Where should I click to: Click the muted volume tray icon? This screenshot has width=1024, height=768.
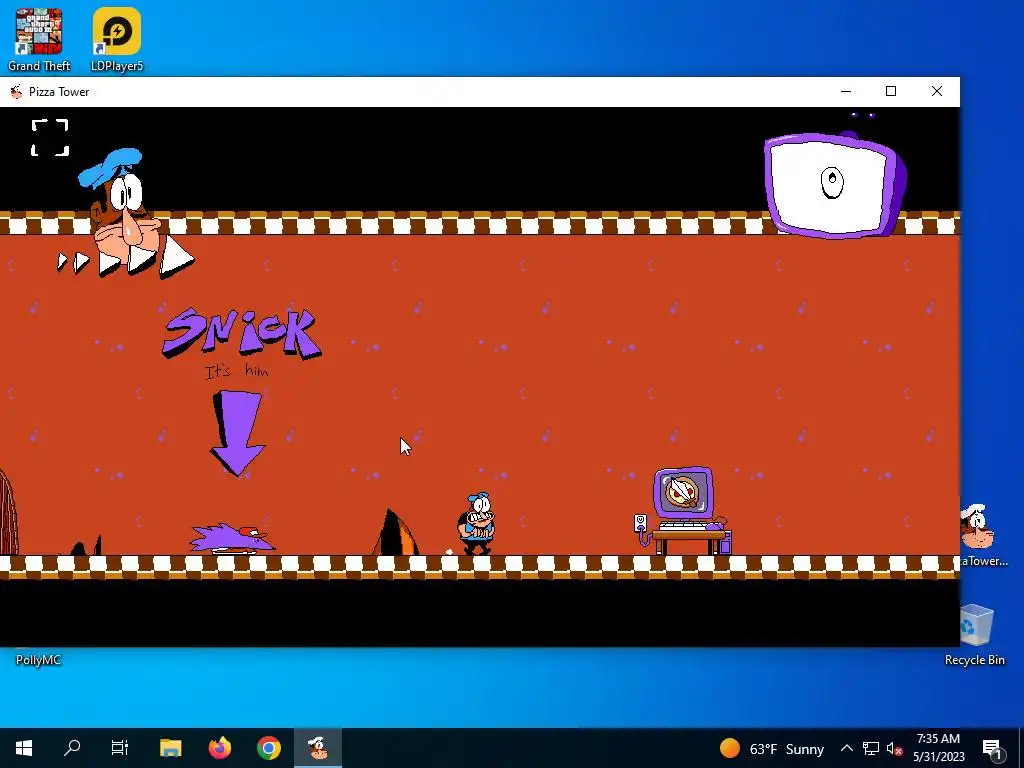[894, 748]
